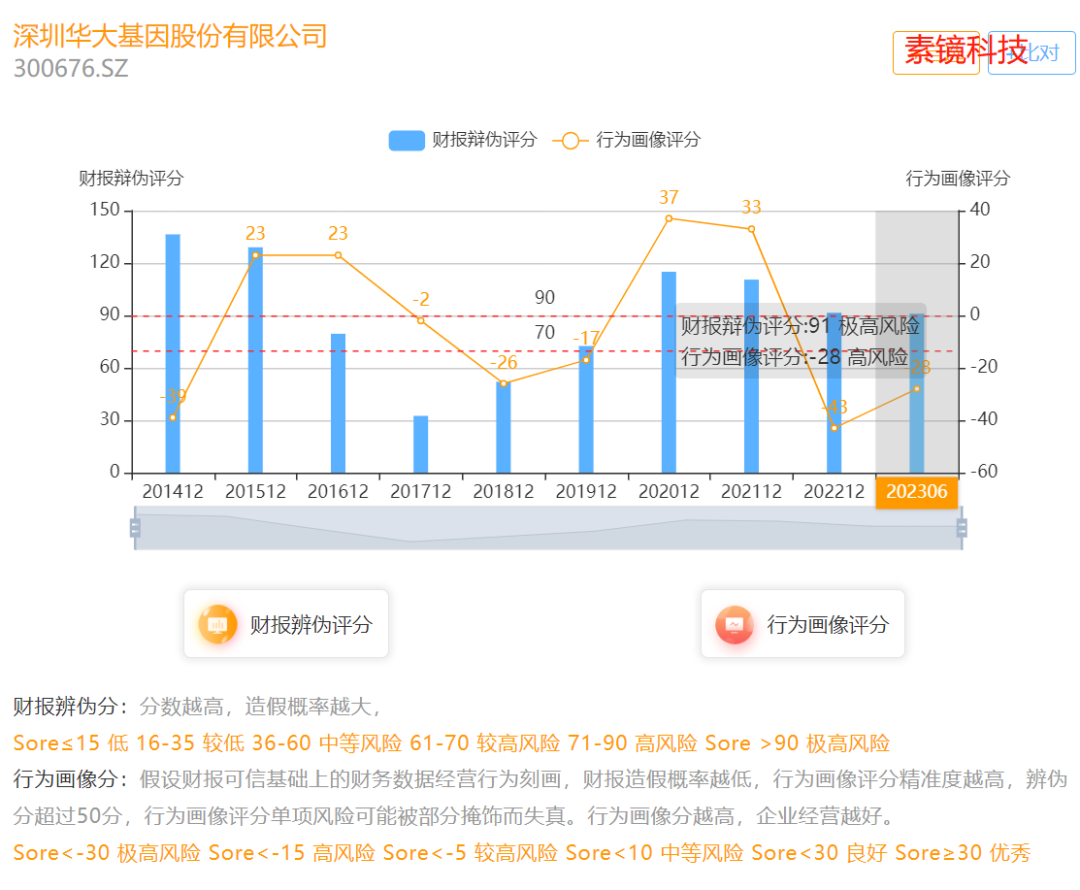The width and height of the screenshot is (1080, 890).
Task: Click the 201512 axis label
Action: 256,492
